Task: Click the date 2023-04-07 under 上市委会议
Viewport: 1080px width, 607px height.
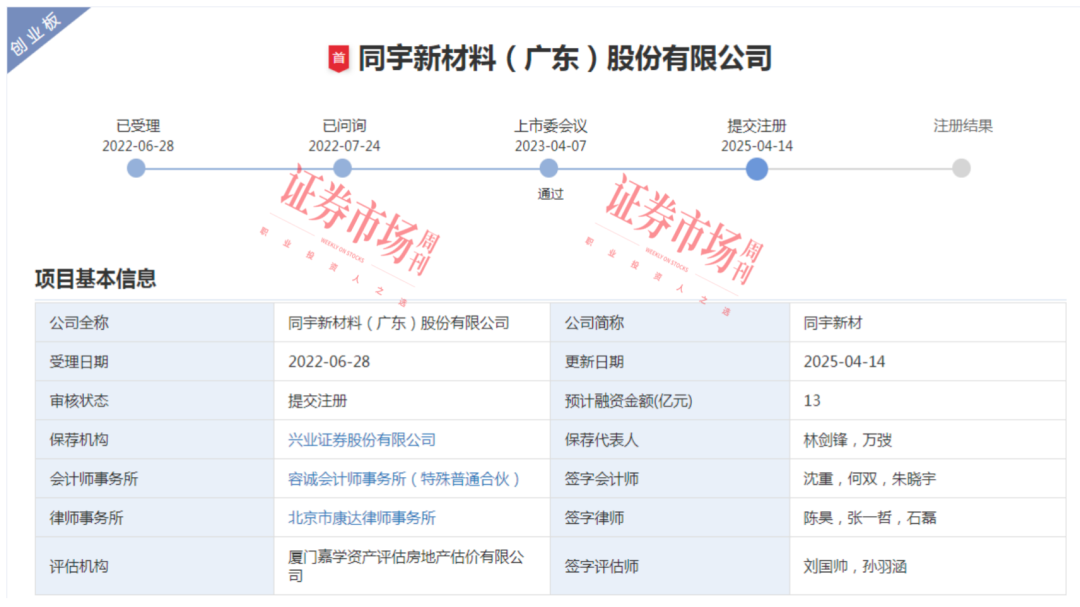Action: coord(550,146)
